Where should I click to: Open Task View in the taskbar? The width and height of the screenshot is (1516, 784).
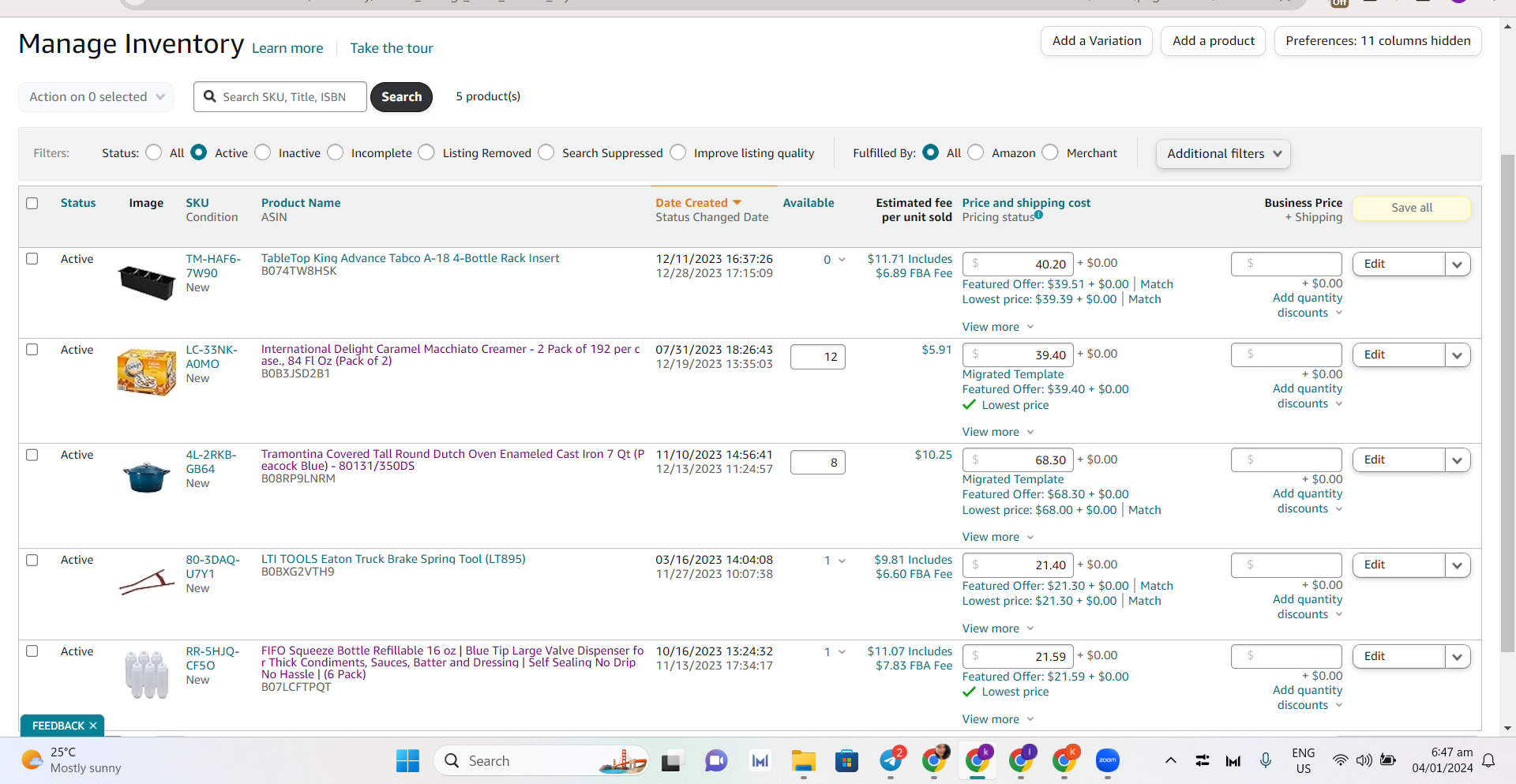671,760
